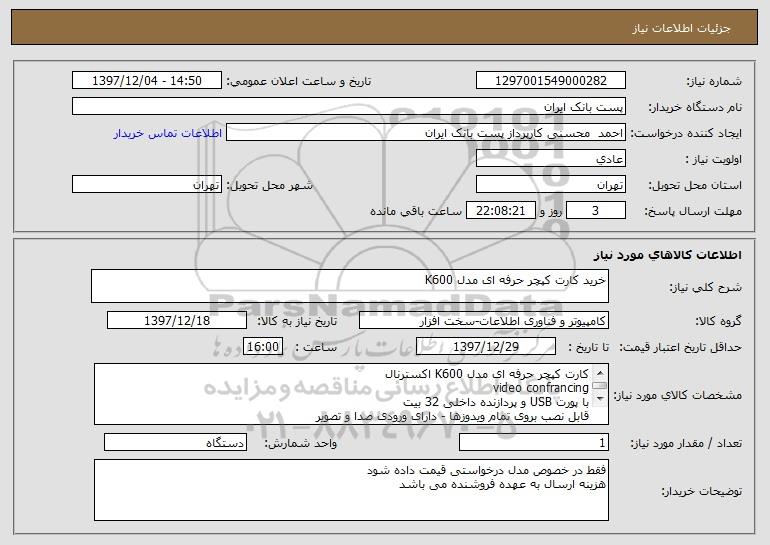Click the واحد شمارش field دستگاه
The width and height of the screenshot is (770, 545).
[175, 442]
